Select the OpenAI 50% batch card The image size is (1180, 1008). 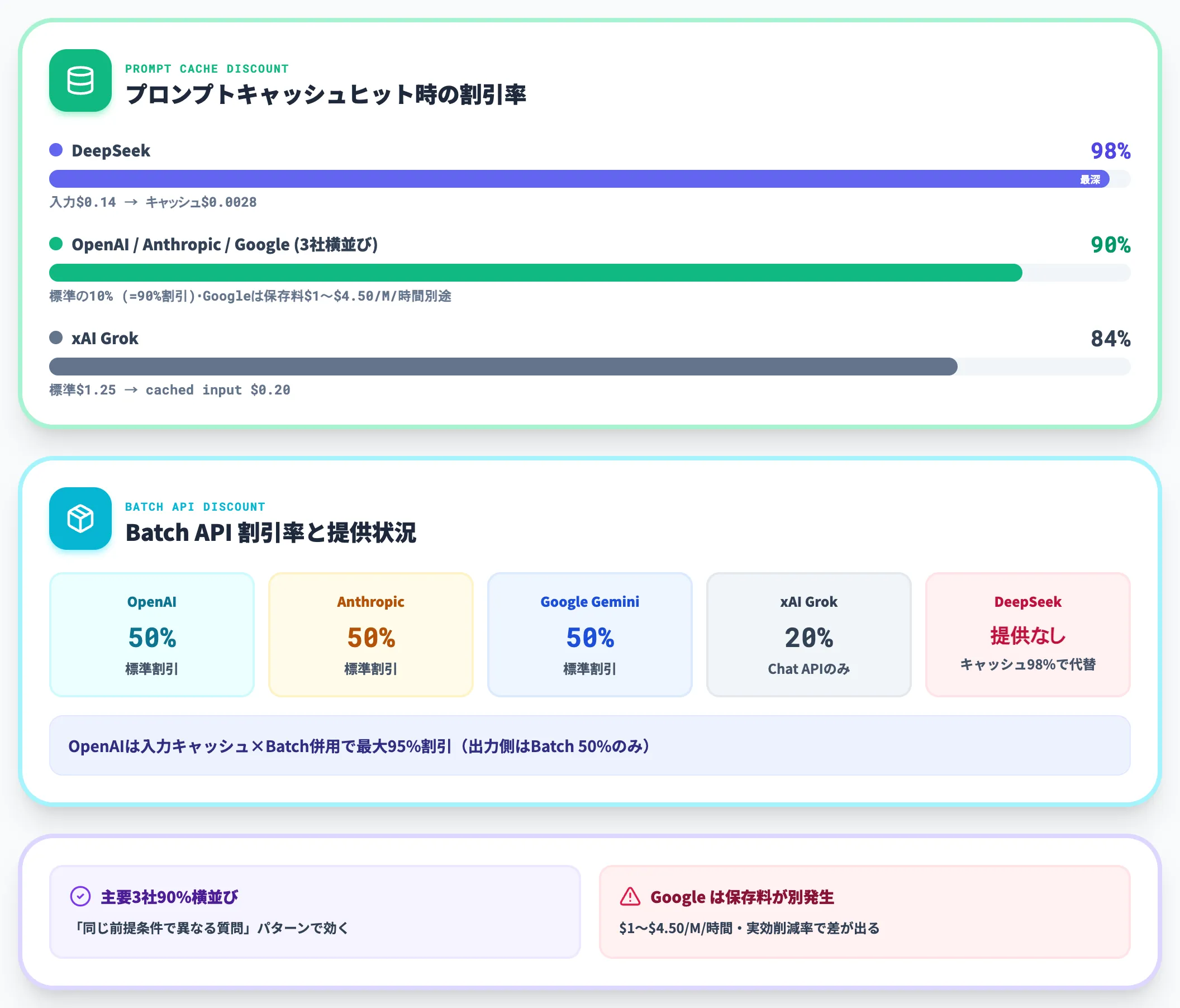(x=152, y=634)
